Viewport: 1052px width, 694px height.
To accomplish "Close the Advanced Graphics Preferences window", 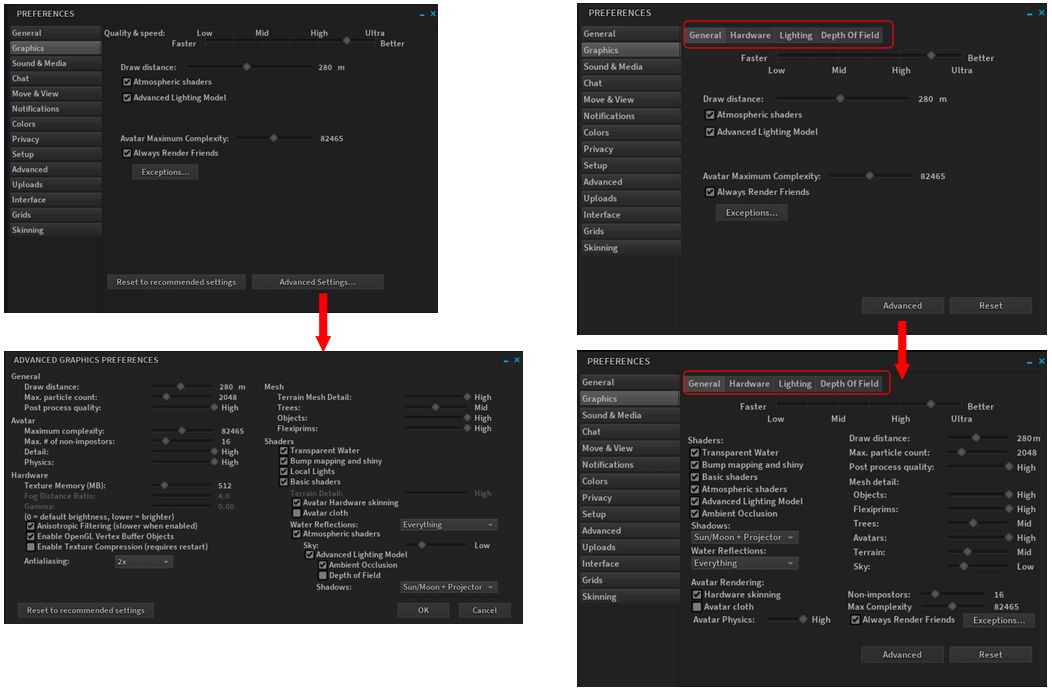I will [517, 359].
